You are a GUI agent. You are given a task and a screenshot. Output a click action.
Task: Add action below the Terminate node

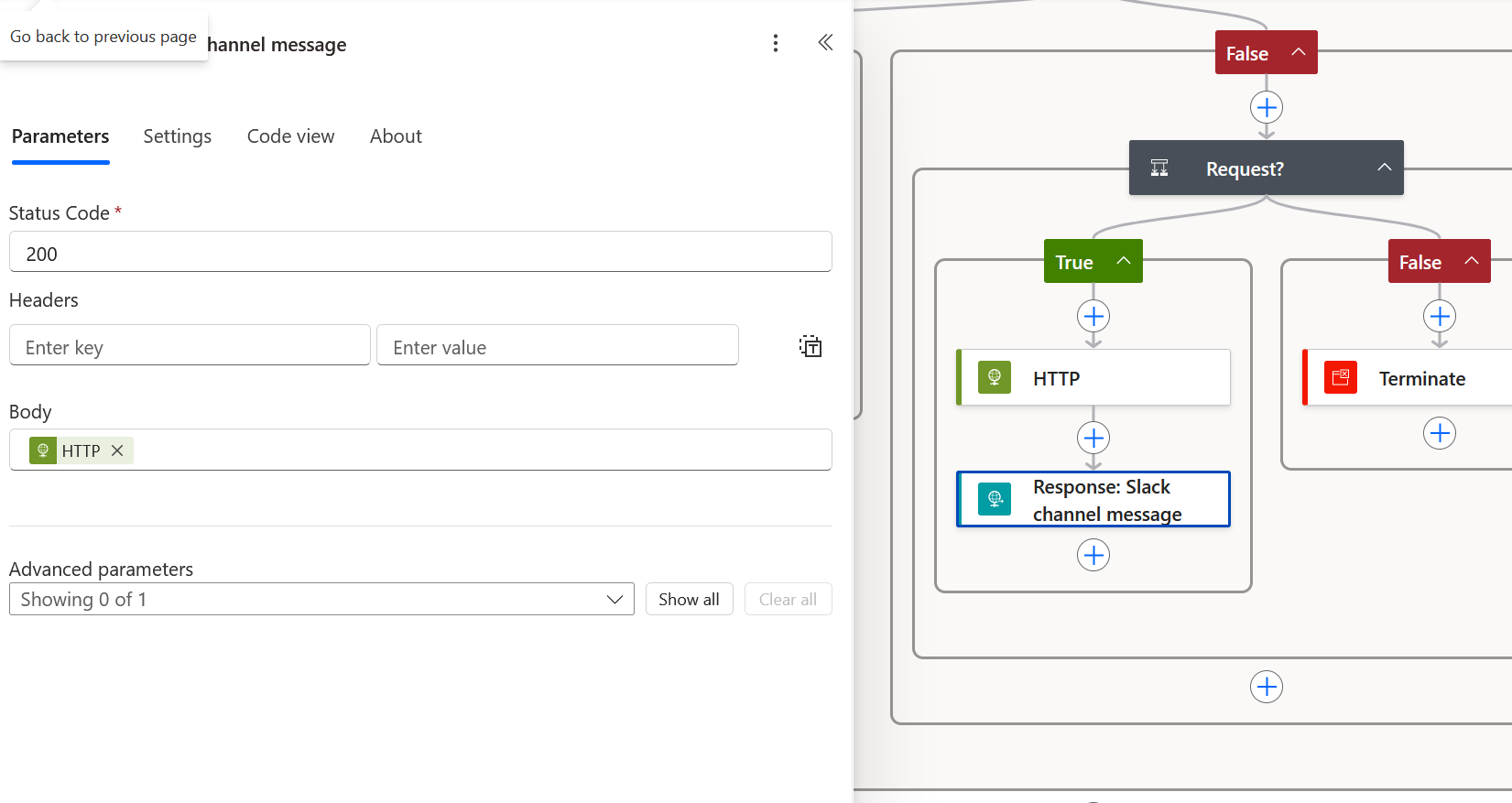point(1440,433)
